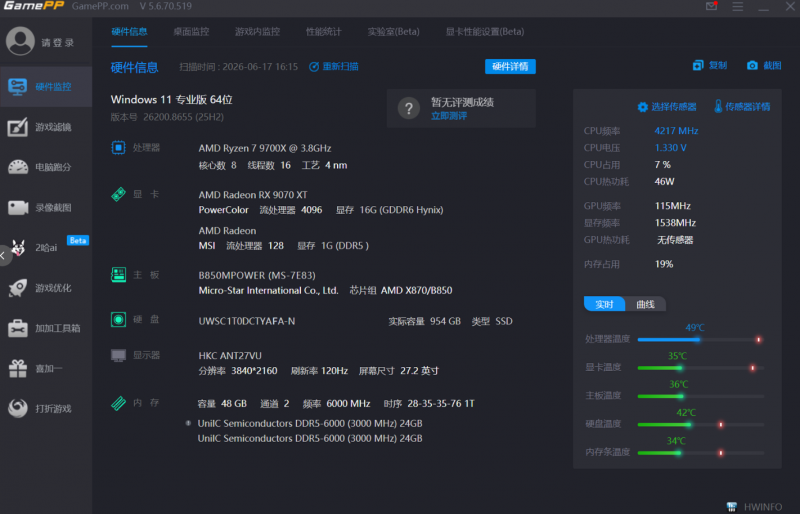The width and height of the screenshot is (800, 514).
Task: Open 录像截图 sidebar item
Action: (x=46, y=207)
